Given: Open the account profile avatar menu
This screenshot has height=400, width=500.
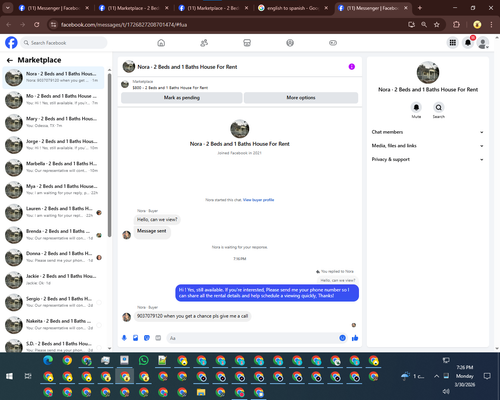Looking at the screenshot, I should [x=483, y=43].
